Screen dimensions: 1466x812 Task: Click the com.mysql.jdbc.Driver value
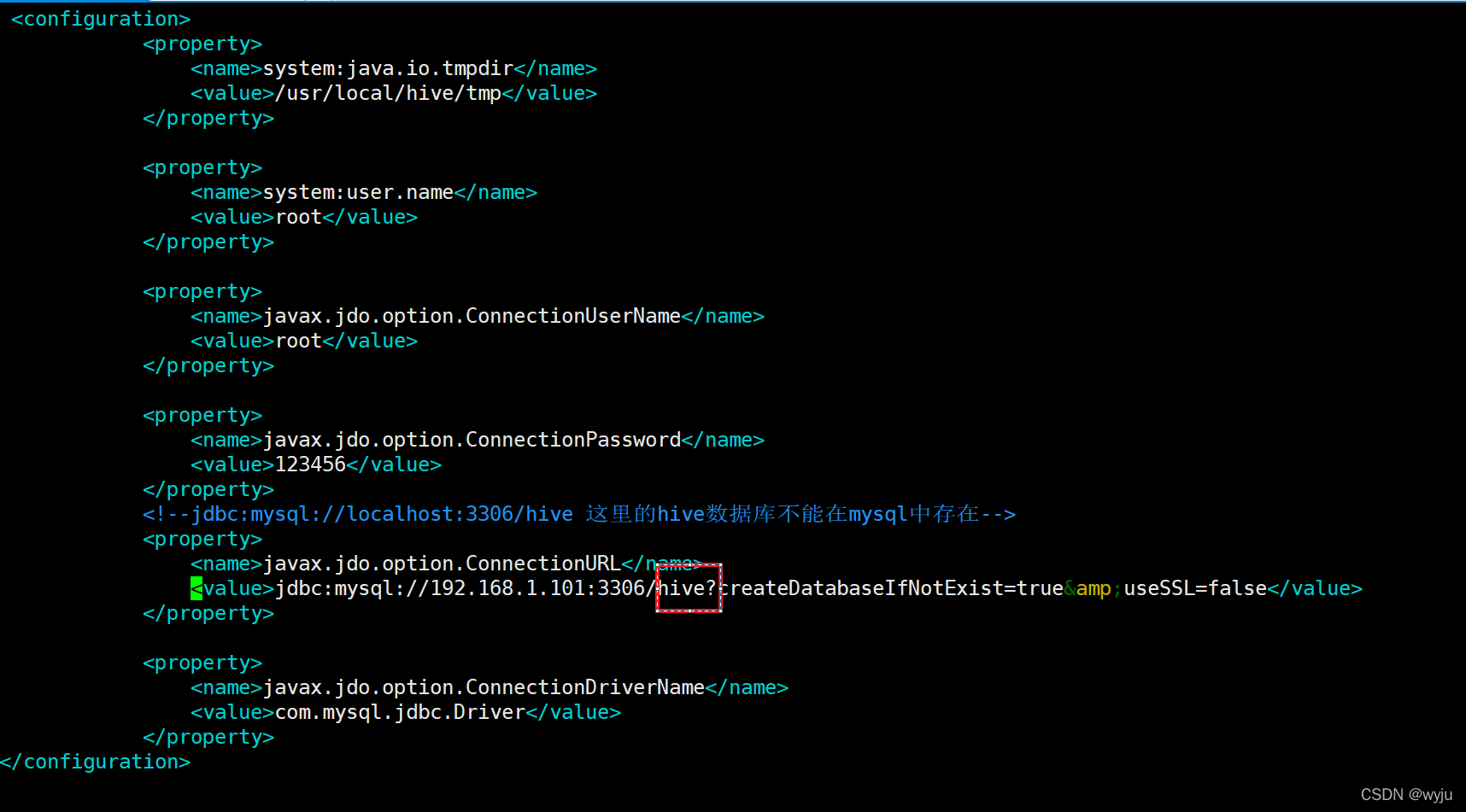399,712
